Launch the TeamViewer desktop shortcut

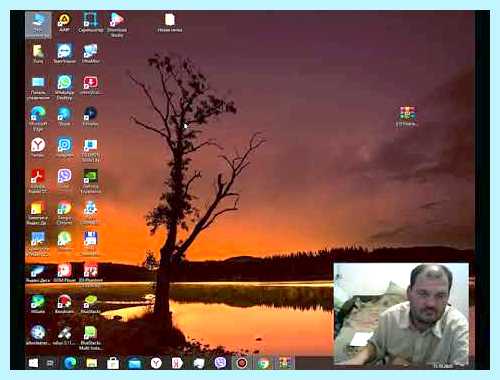tap(64, 53)
